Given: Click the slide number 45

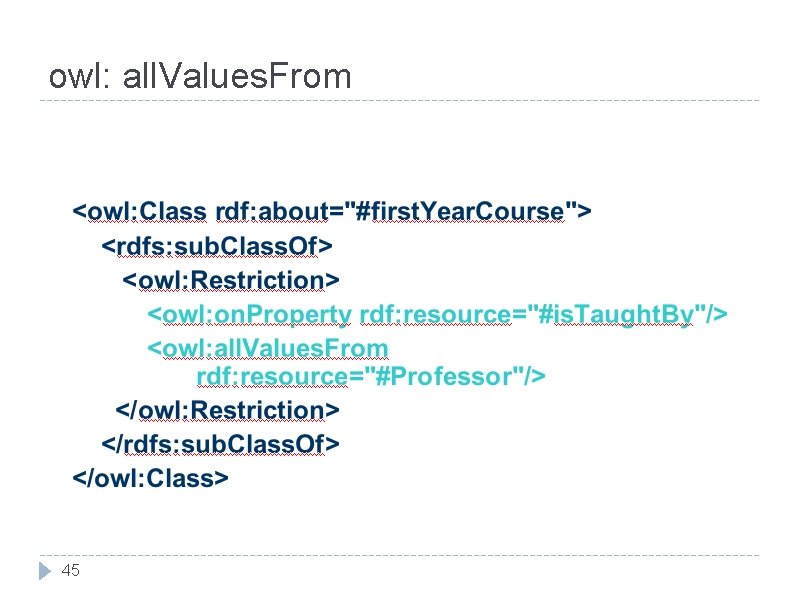Looking at the screenshot, I should (x=70, y=571).
